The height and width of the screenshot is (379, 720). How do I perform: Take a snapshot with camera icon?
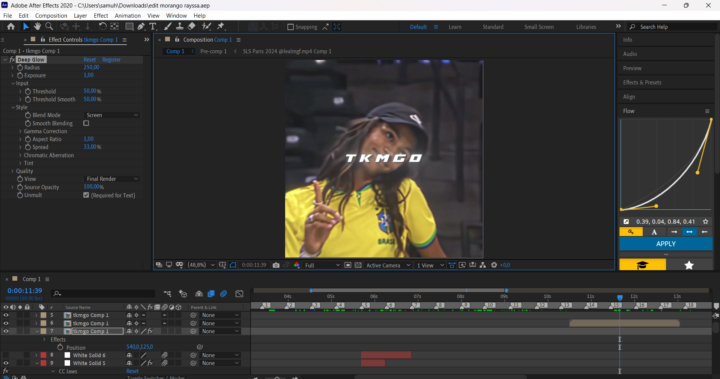(276, 265)
